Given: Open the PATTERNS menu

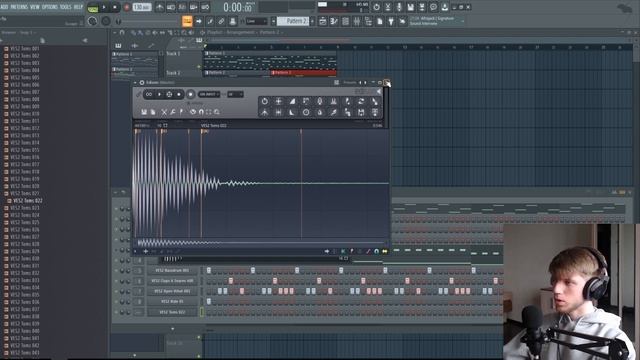Looking at the screenshot, I should coord(19,7).
